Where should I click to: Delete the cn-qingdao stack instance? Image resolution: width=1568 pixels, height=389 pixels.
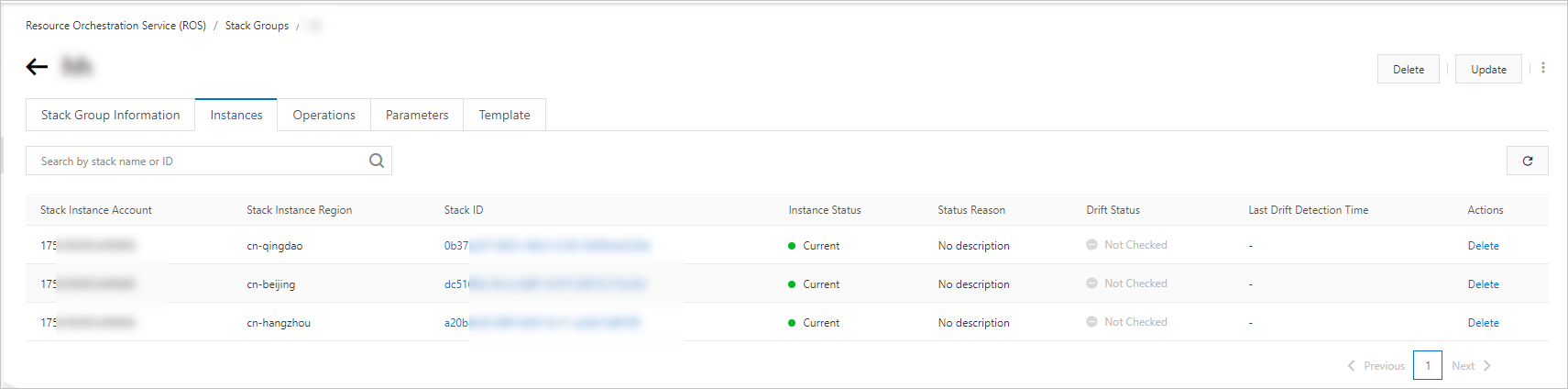click(1483, 246)
